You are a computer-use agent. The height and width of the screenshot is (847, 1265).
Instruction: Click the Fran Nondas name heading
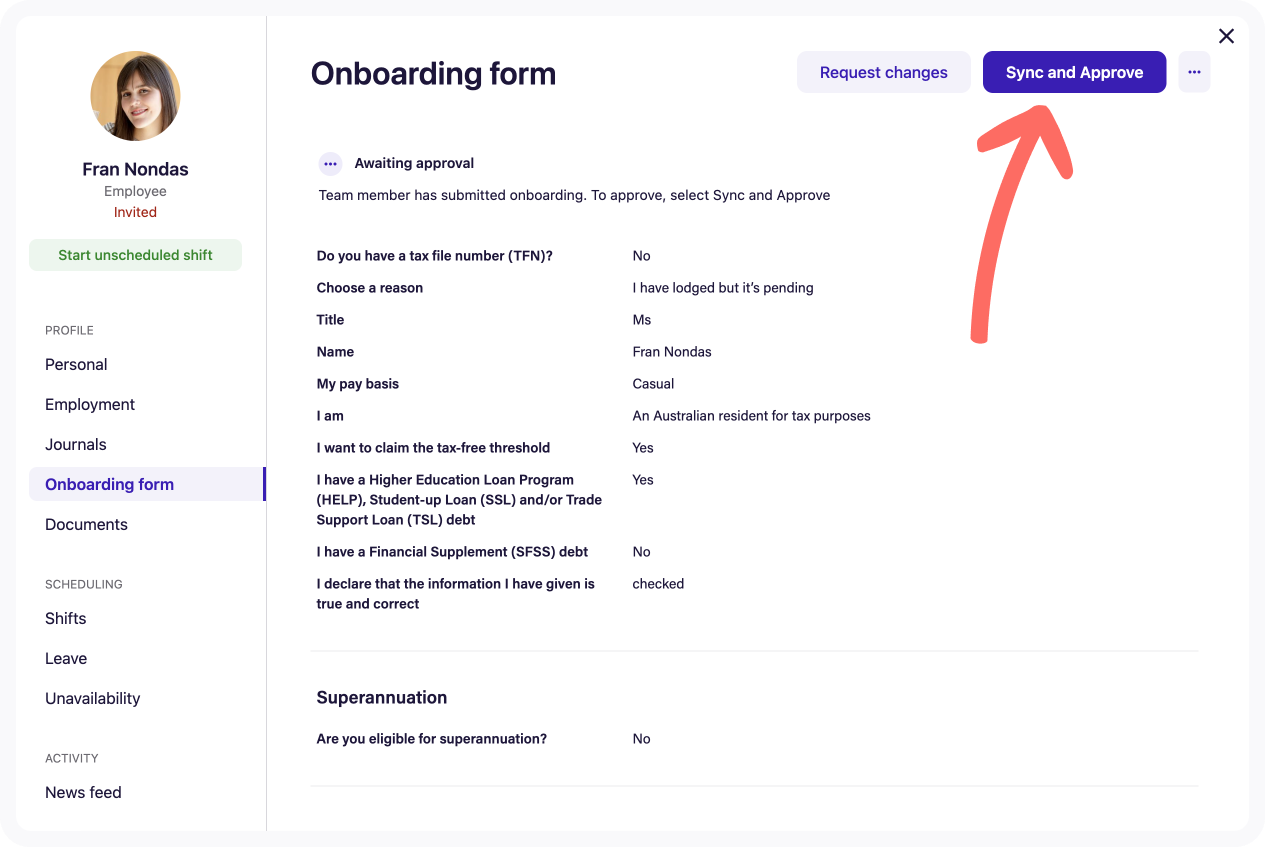135,169
